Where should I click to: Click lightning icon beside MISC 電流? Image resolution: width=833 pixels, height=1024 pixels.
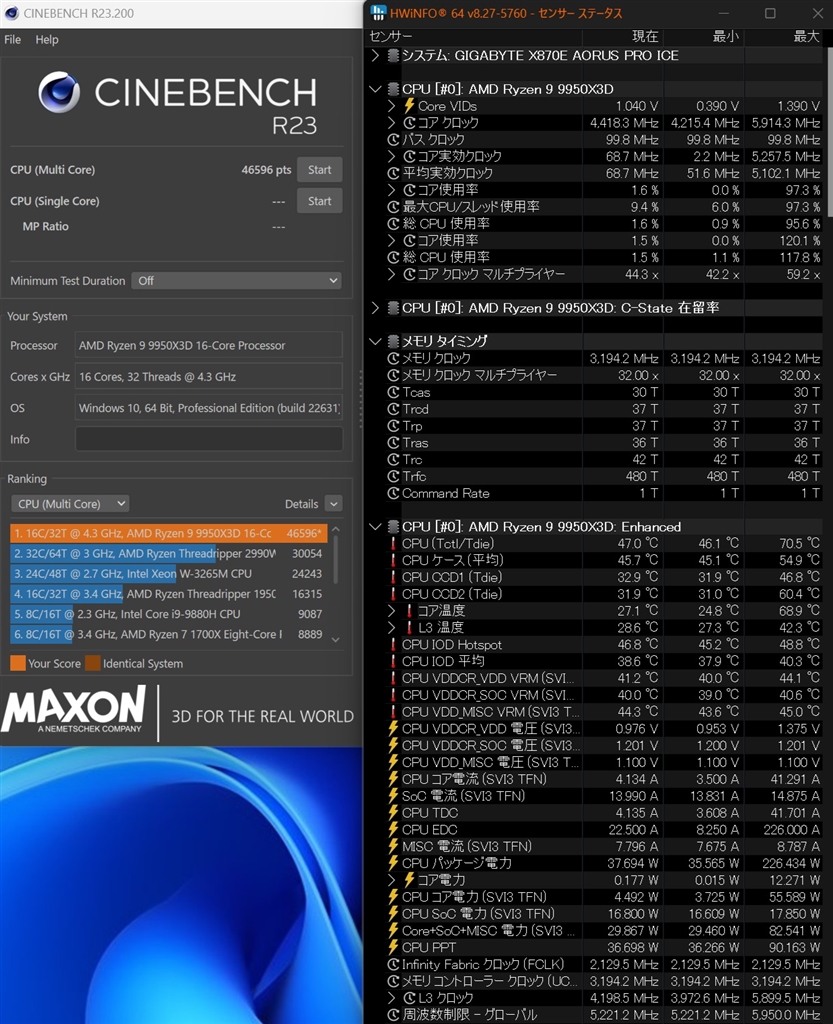coord(393,846)
